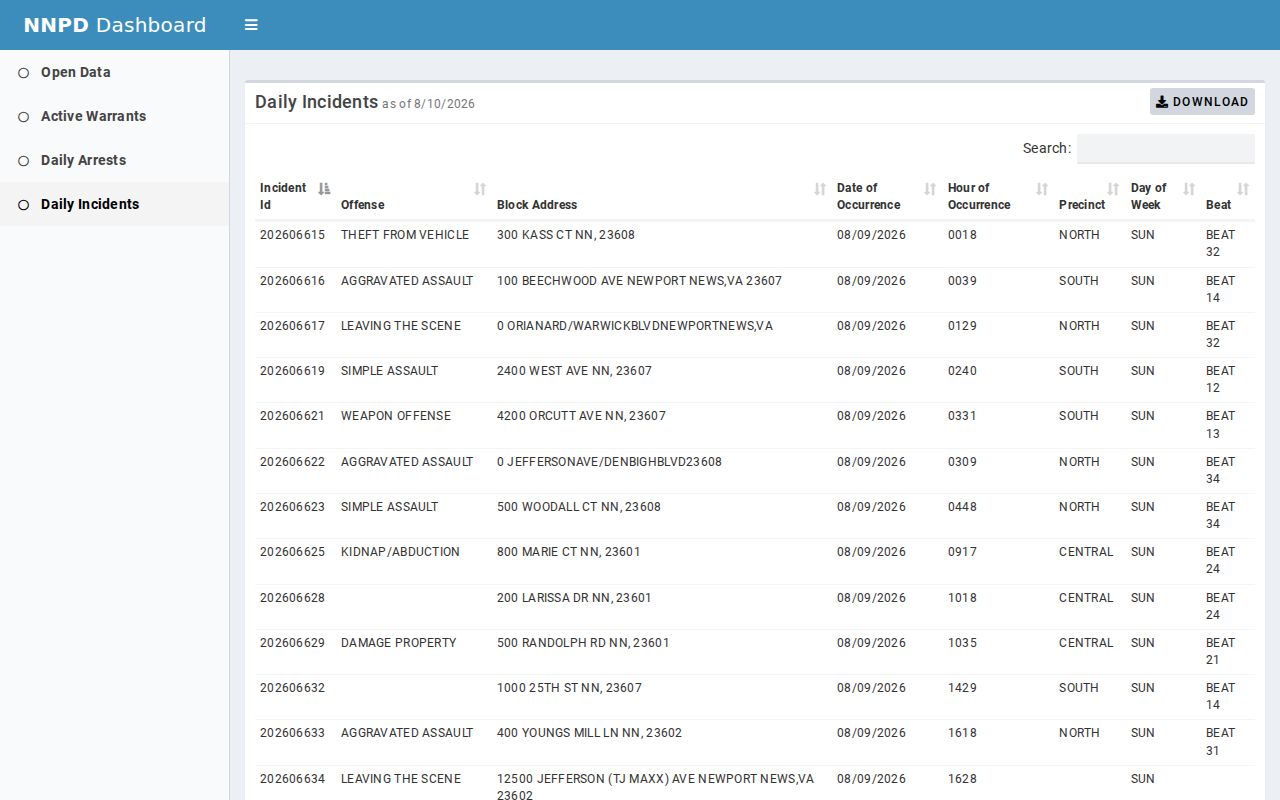Click incident id 202606628
This screenshot has height=800, width=1280.
click(x=292, y=598)
